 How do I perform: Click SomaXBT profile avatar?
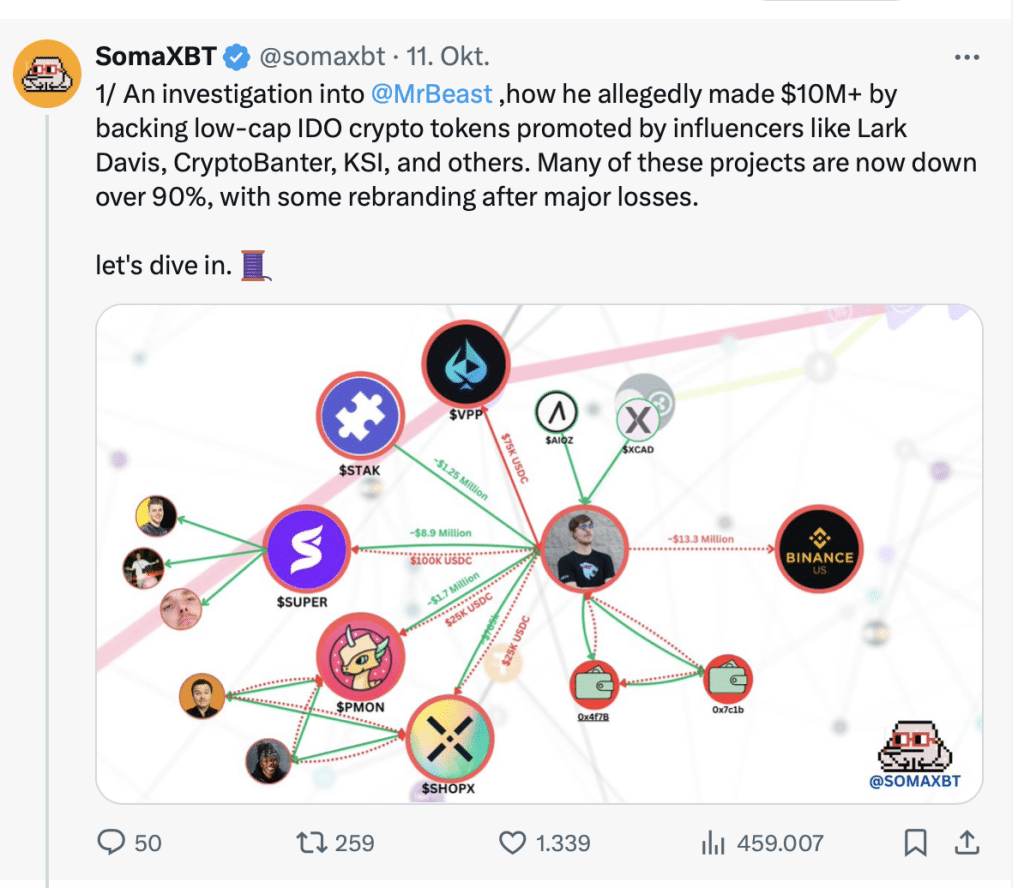pos(46,73)
